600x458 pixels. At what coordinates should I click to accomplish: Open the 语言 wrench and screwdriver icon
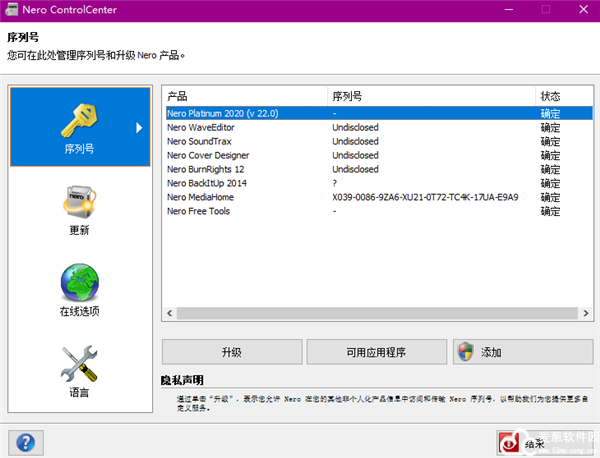(80, 363)
